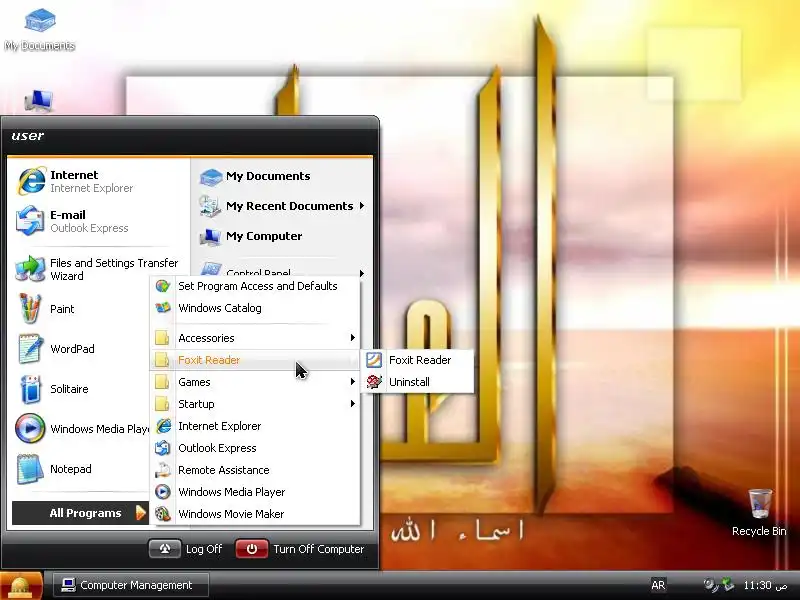Click the 'user' name header

coord(28,136)
